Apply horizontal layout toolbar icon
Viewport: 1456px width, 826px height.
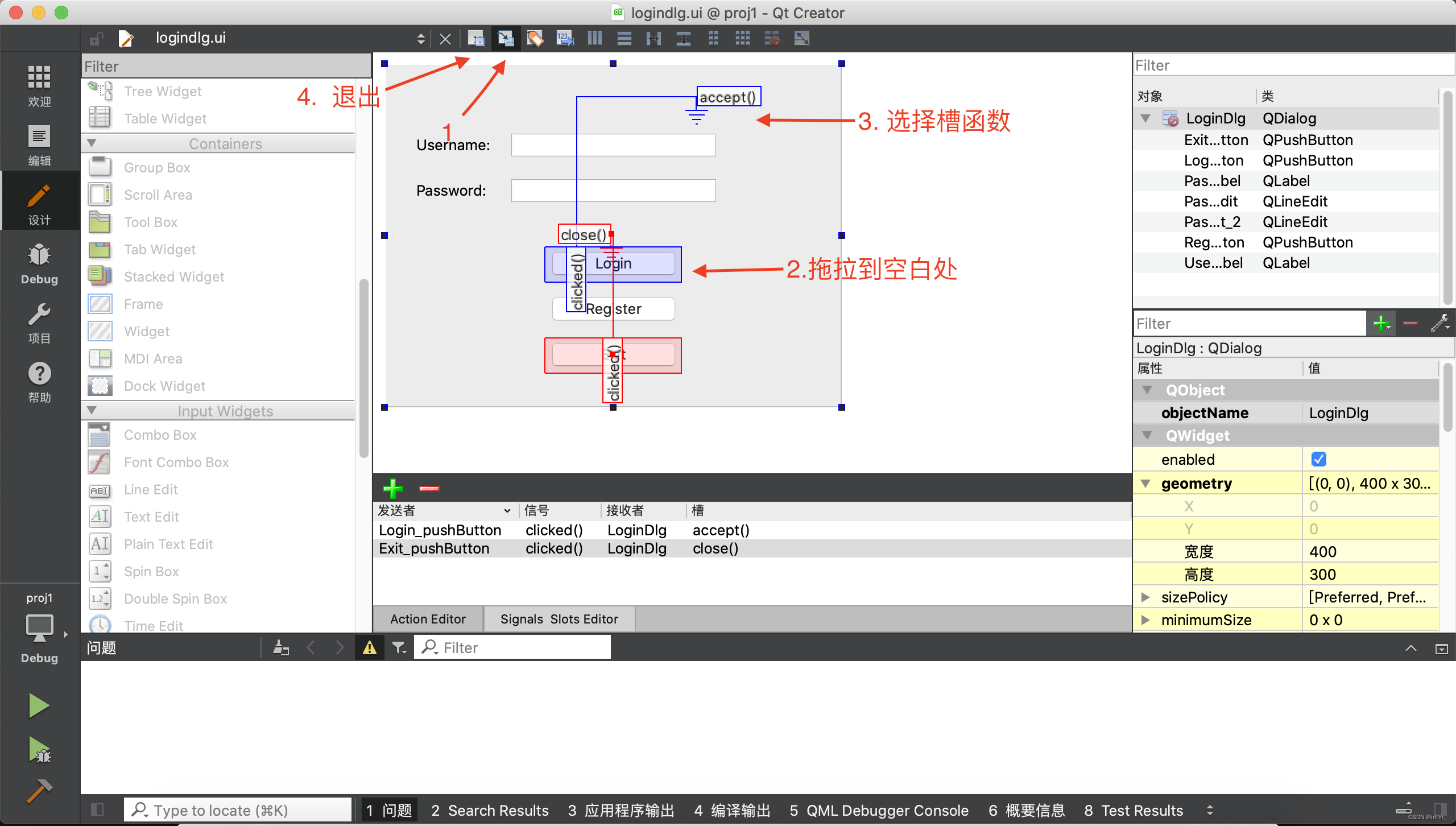pos(595,38)
